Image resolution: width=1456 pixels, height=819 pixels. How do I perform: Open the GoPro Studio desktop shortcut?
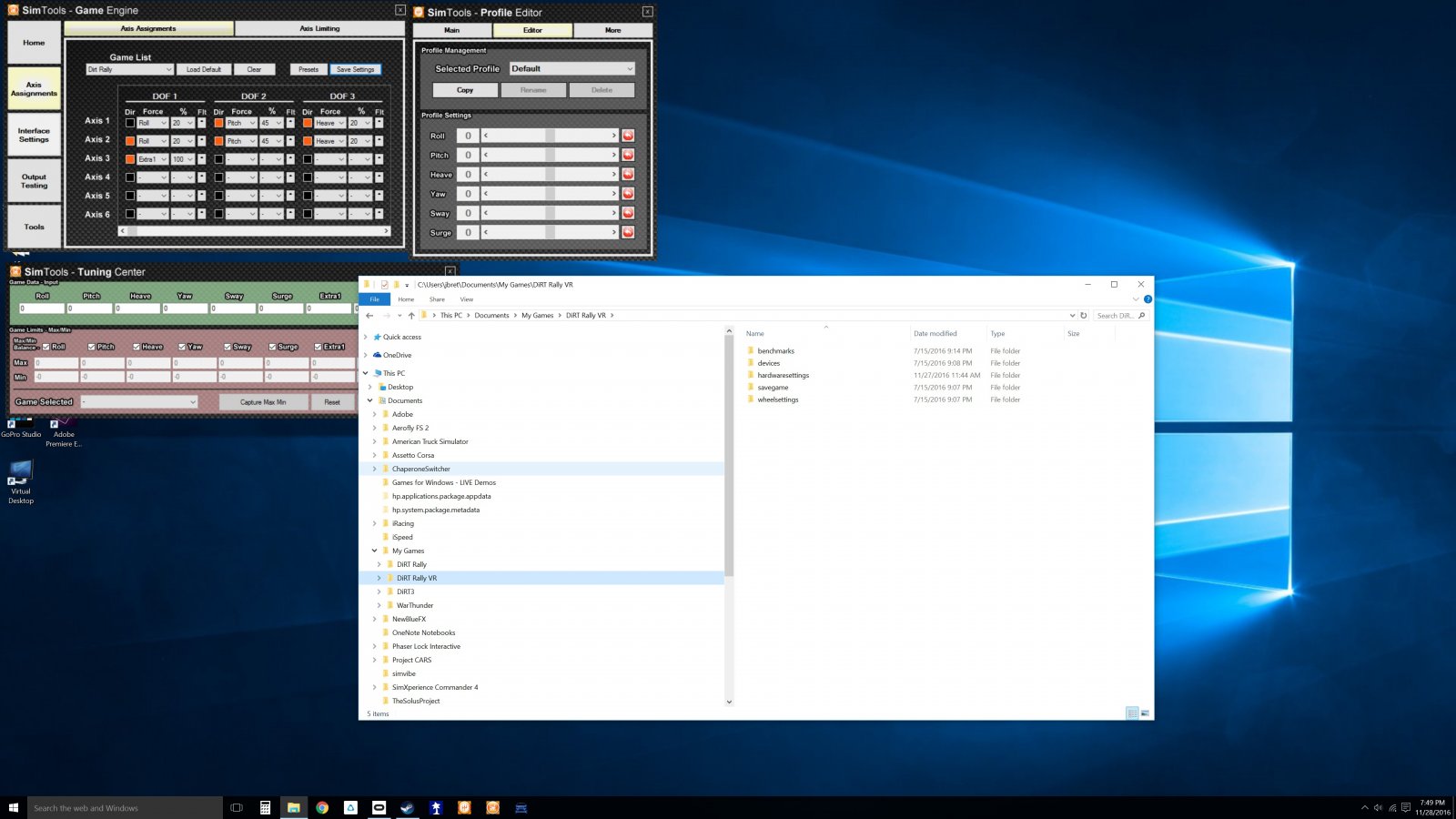click(x=21, y=428)
